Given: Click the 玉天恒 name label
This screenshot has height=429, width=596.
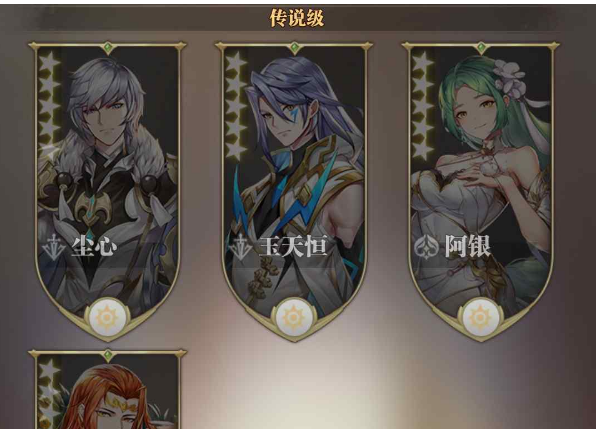Looking at the screenshot, I should [293, 247].
